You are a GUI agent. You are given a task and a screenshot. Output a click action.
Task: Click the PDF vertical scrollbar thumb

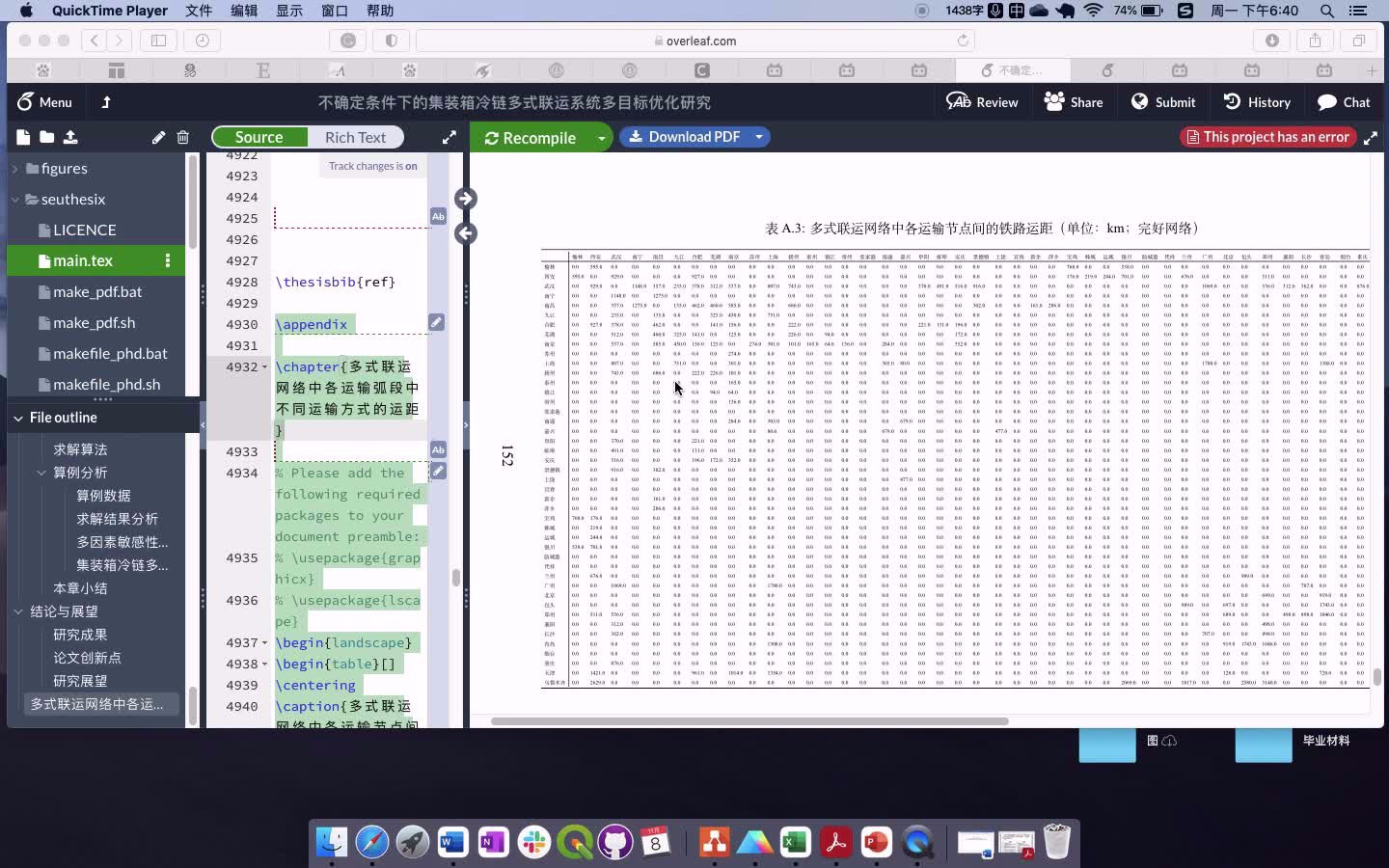[1376, 677]
